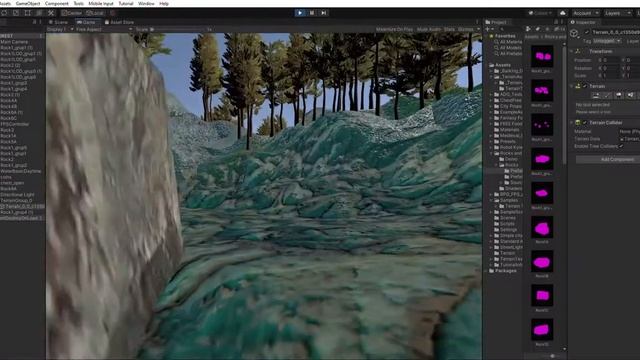Open the Free Aspect dropdown
This screenshot has width=640, height=360.
tap(104, 29)
